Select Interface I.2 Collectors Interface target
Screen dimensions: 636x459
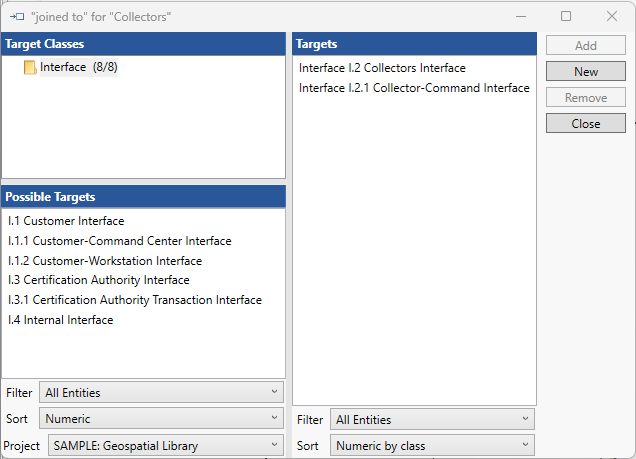382,68
